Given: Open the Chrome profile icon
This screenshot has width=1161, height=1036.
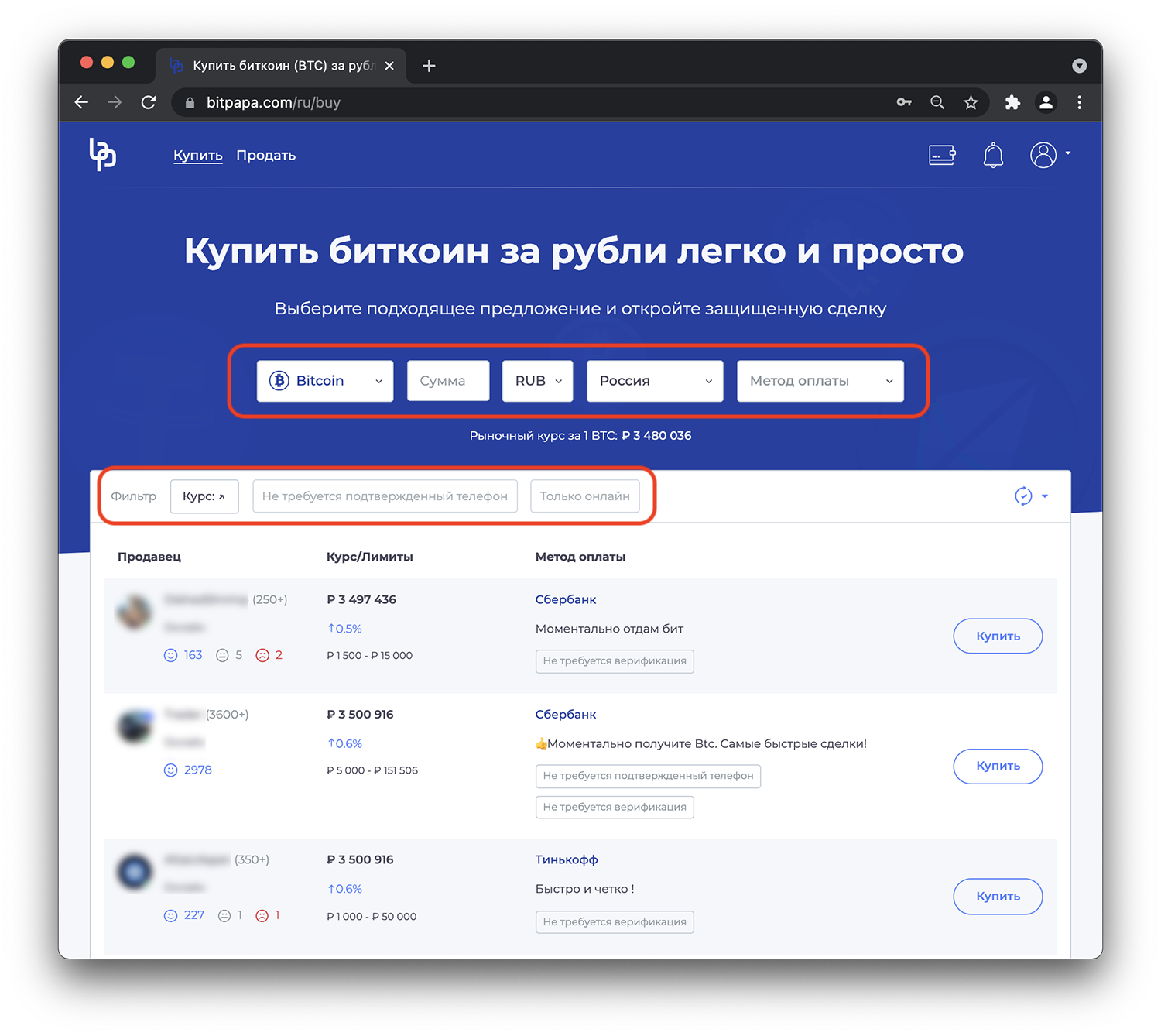Looking at the screenshot, I should (1046, 102).
